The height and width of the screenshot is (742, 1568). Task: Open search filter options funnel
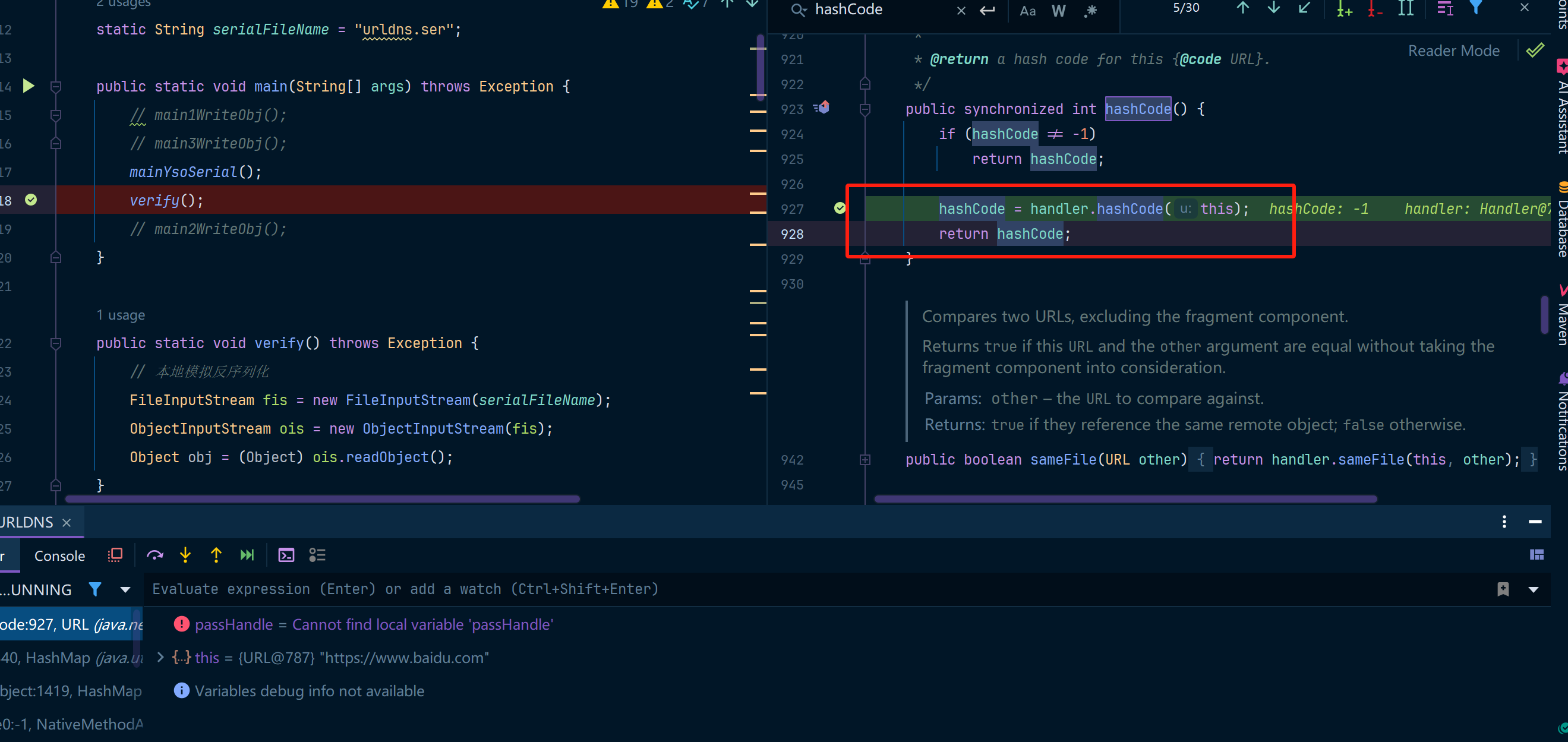pyautogui.click(x=1475, y=8)
